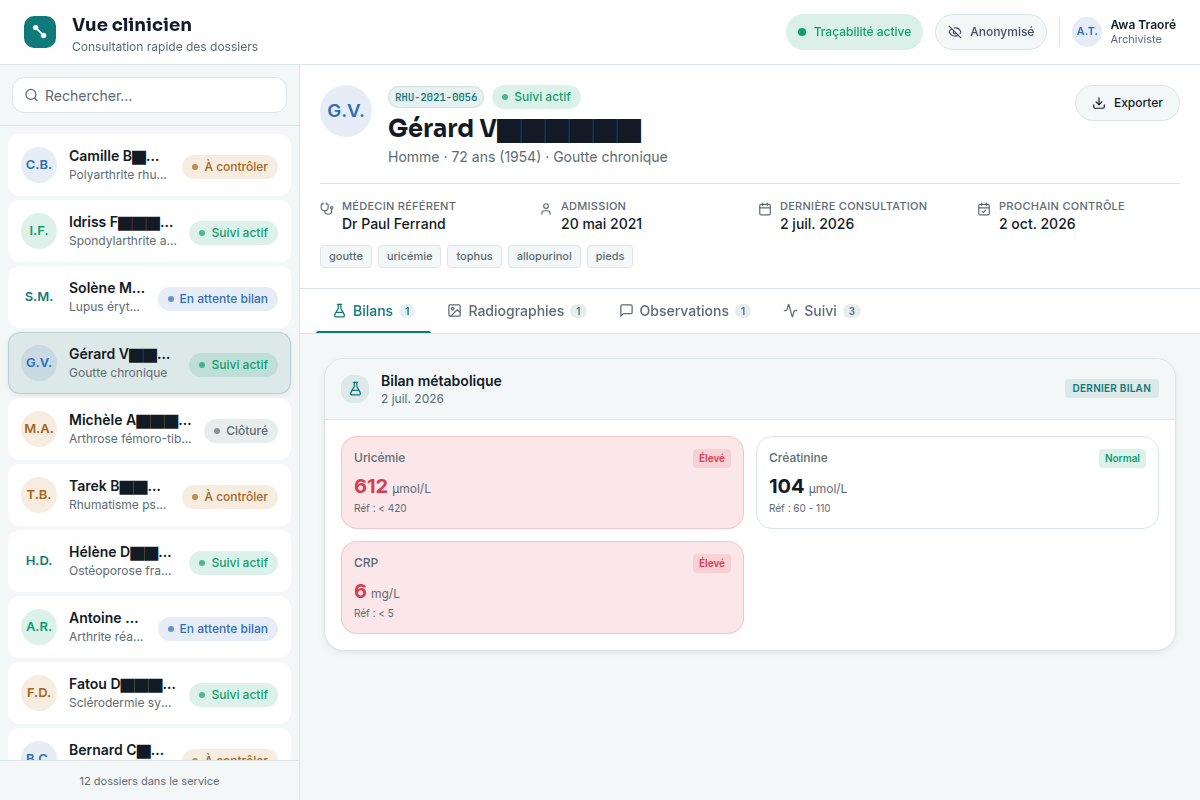Click the flask icon beside Bilan métabolique
The height and width of the screenshot is (800, 1200).
[x=355, y=389]
